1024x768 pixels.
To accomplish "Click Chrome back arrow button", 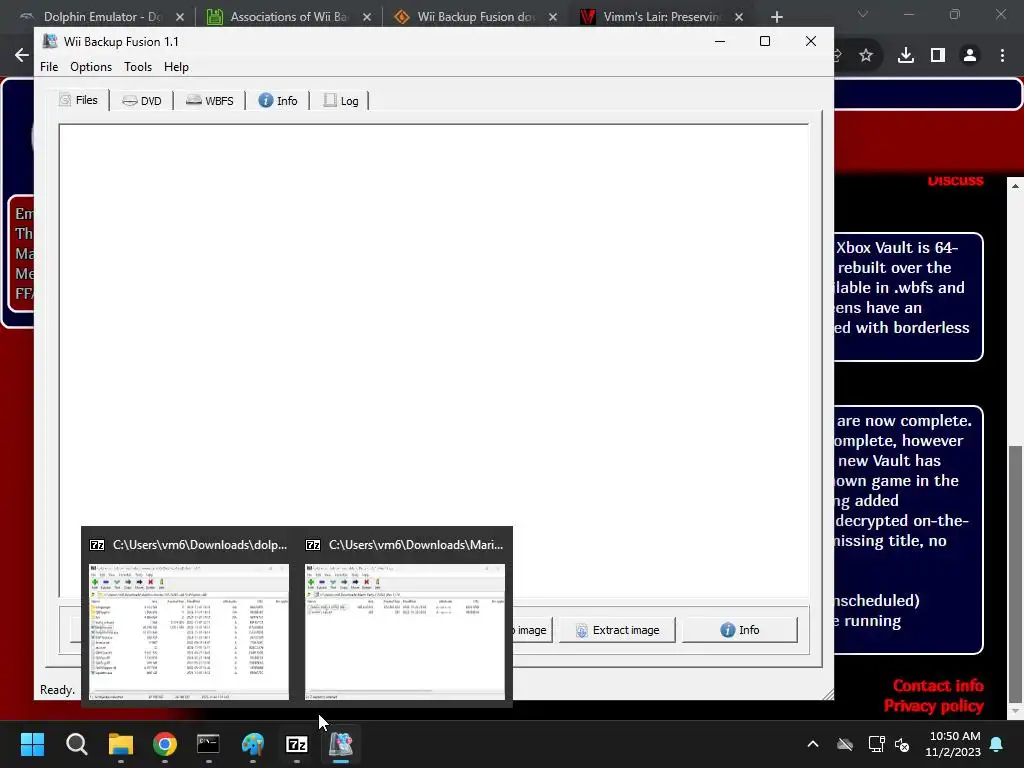I will (22, 56).
